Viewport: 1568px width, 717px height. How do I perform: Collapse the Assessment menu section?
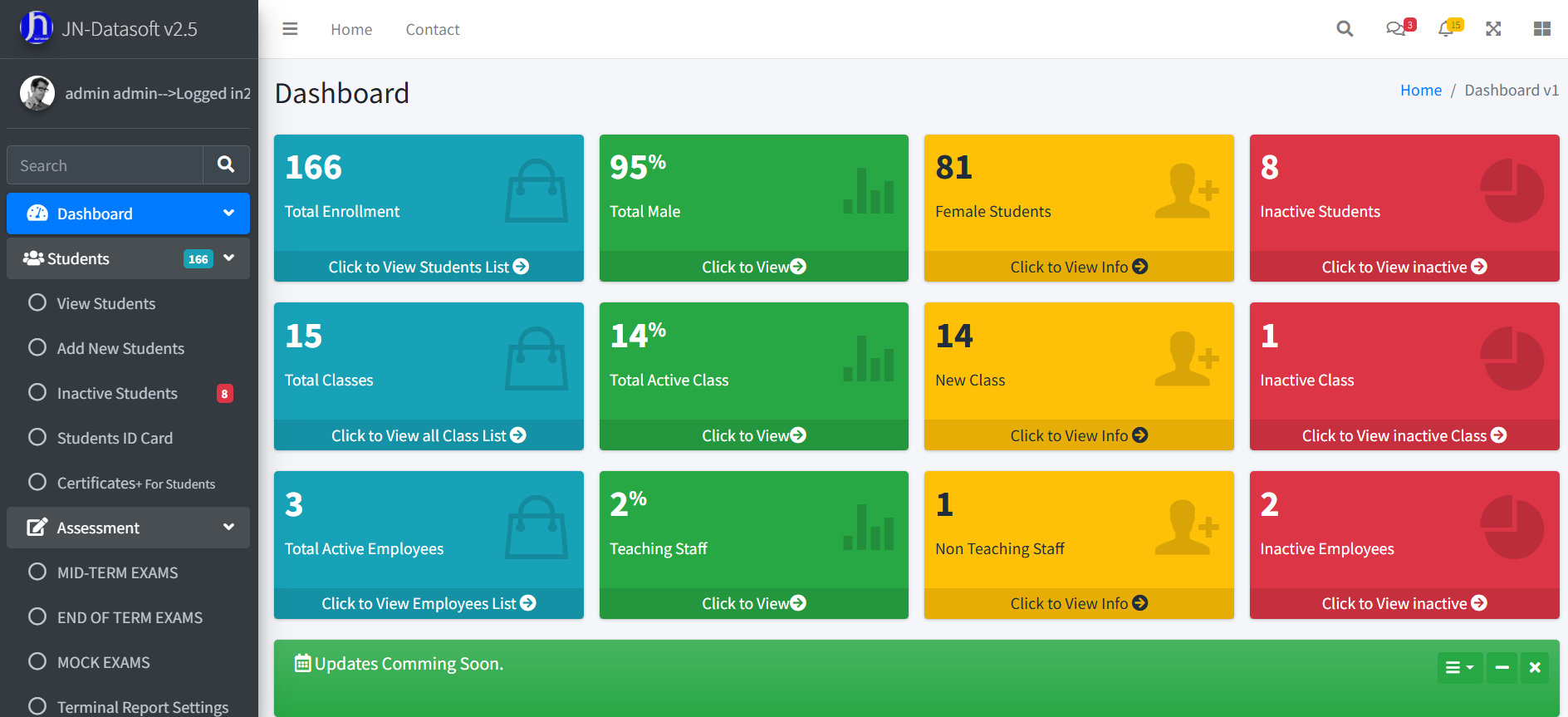point(228,528)
